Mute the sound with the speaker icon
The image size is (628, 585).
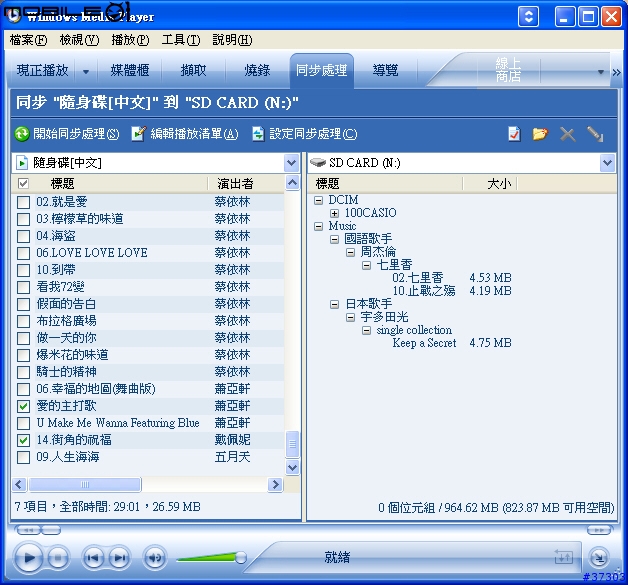pos(155,557)
